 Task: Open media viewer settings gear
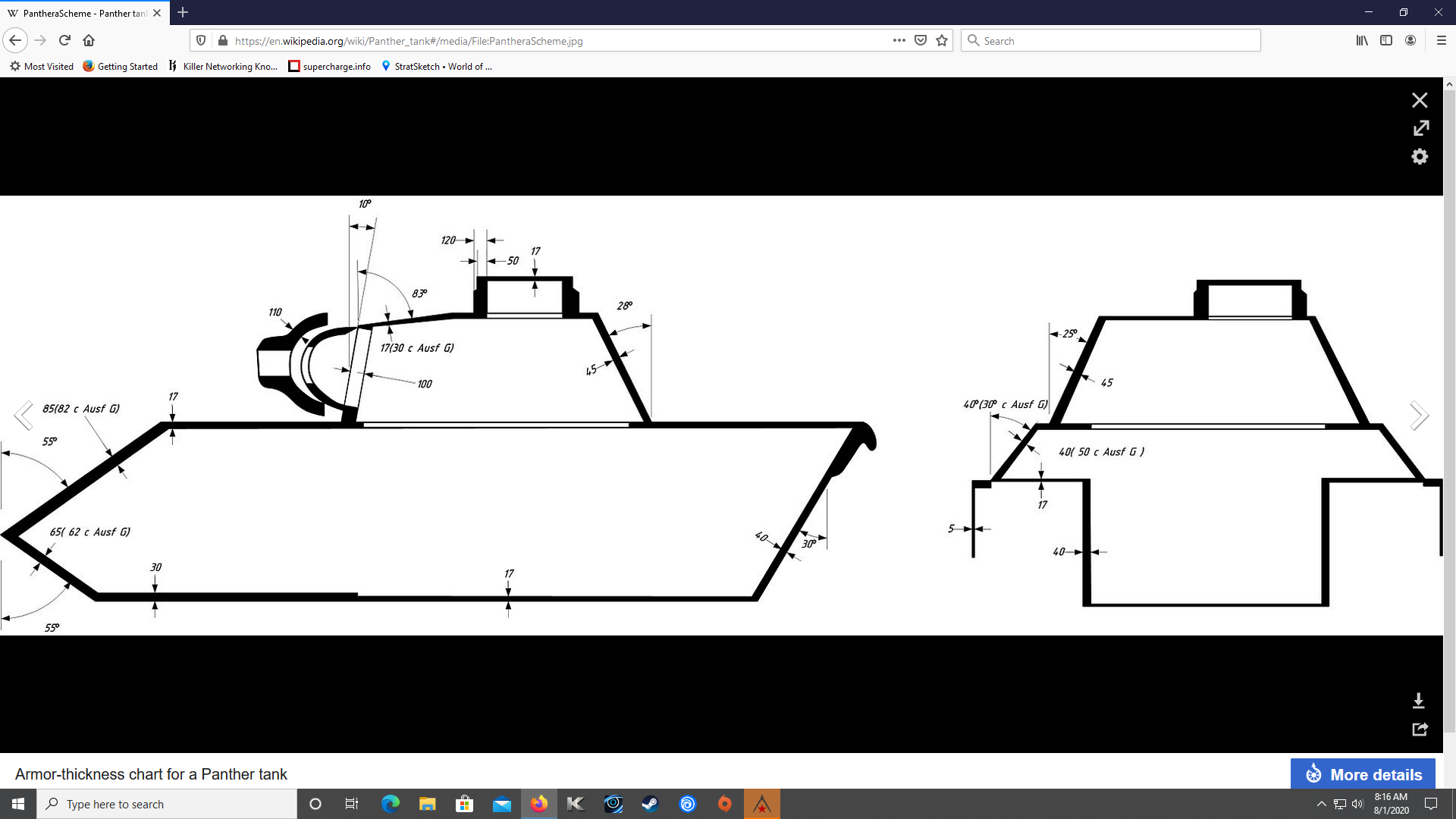(x=1420, y=156)
